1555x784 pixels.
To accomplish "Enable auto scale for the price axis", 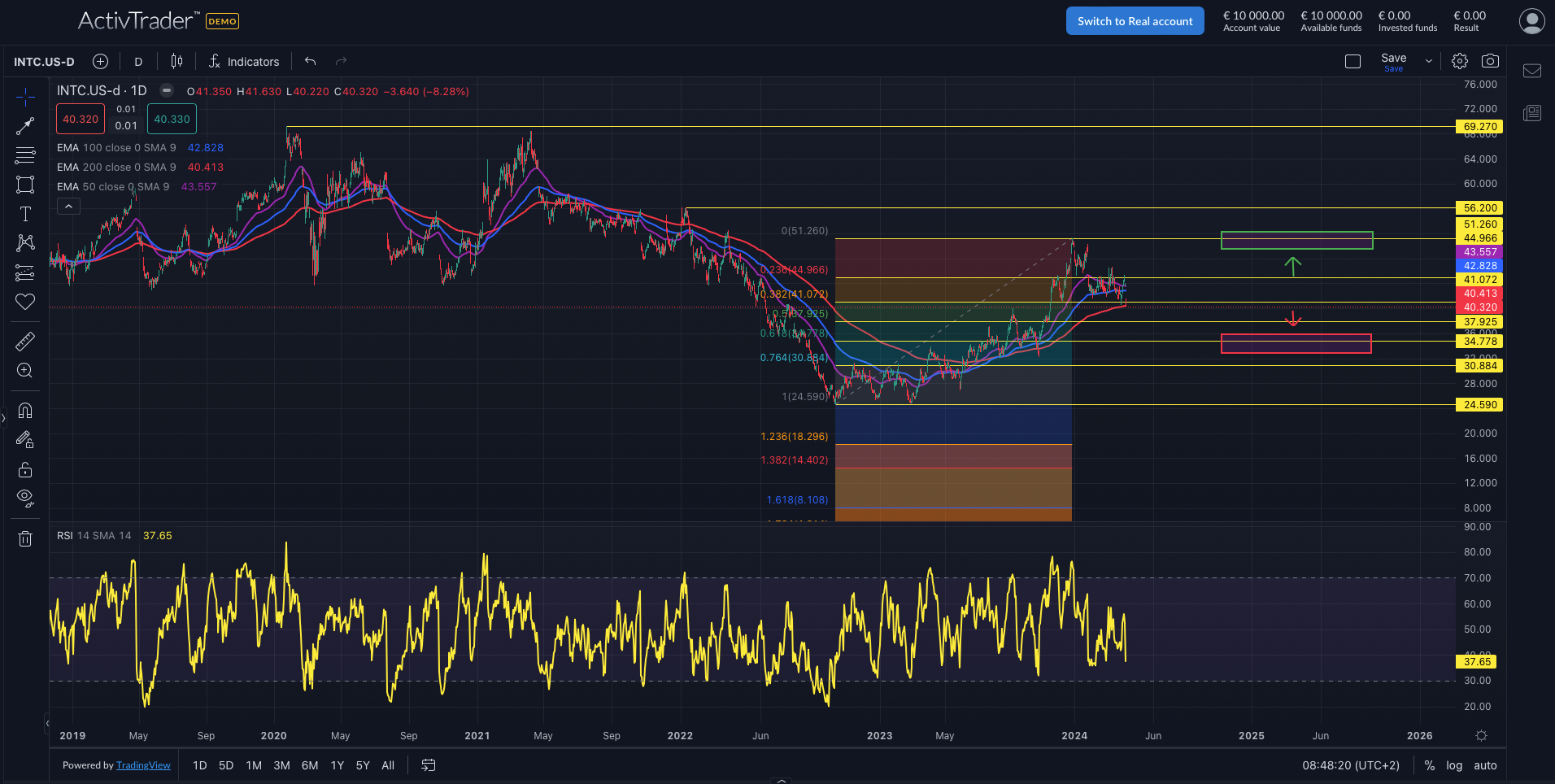I will pos(1485,765).
